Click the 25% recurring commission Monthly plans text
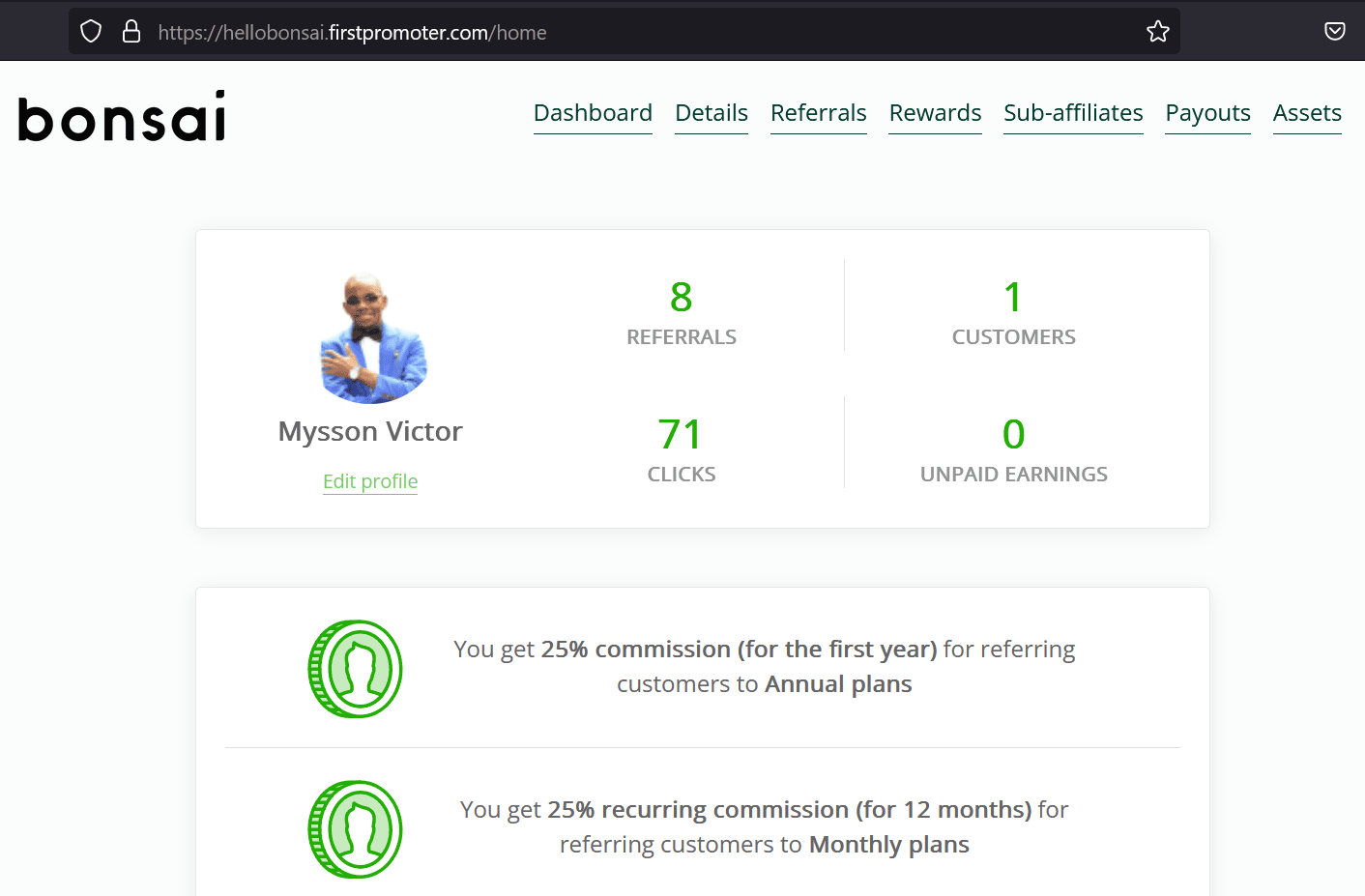Viewport: 1365px width, 896px height. click(x=764, y=827)
